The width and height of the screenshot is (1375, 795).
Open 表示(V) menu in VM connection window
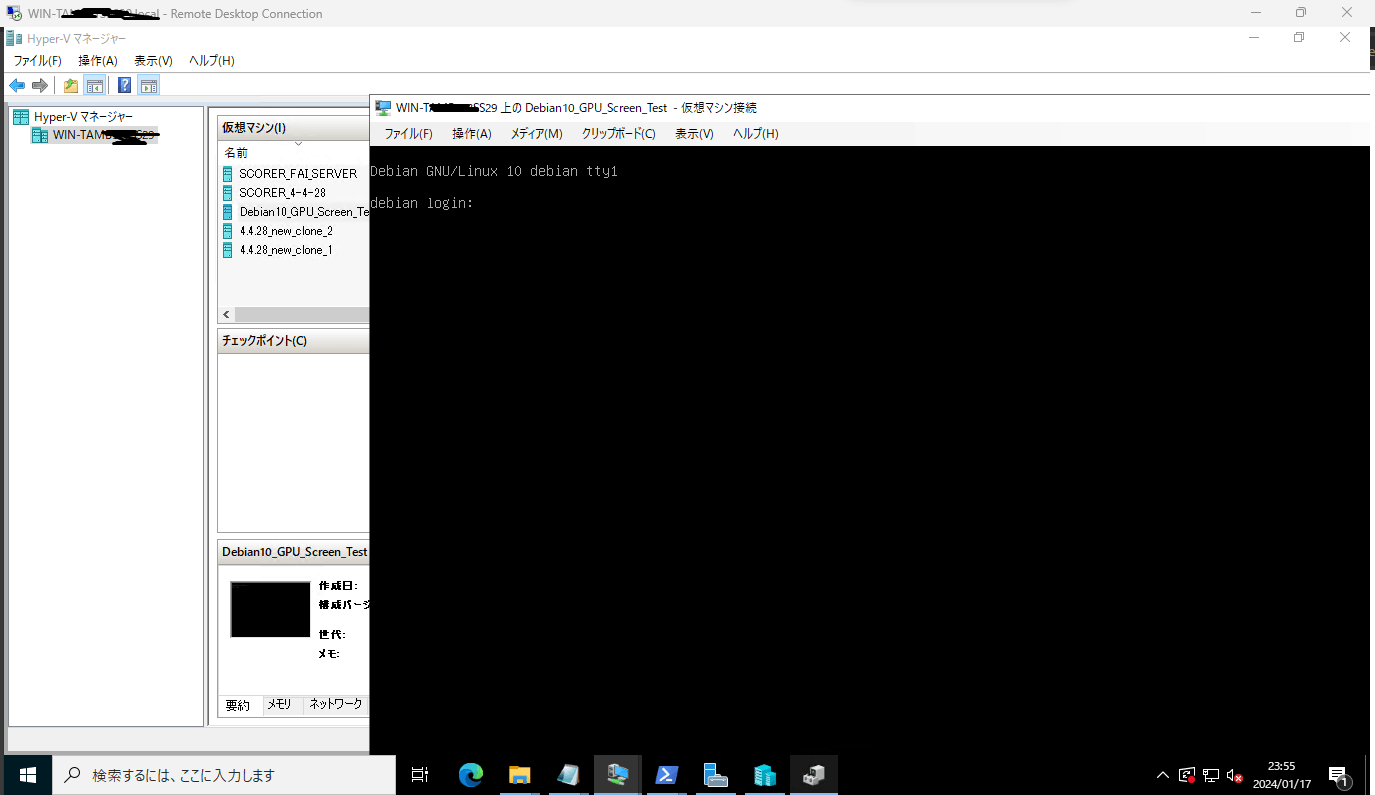coord(694,134)
